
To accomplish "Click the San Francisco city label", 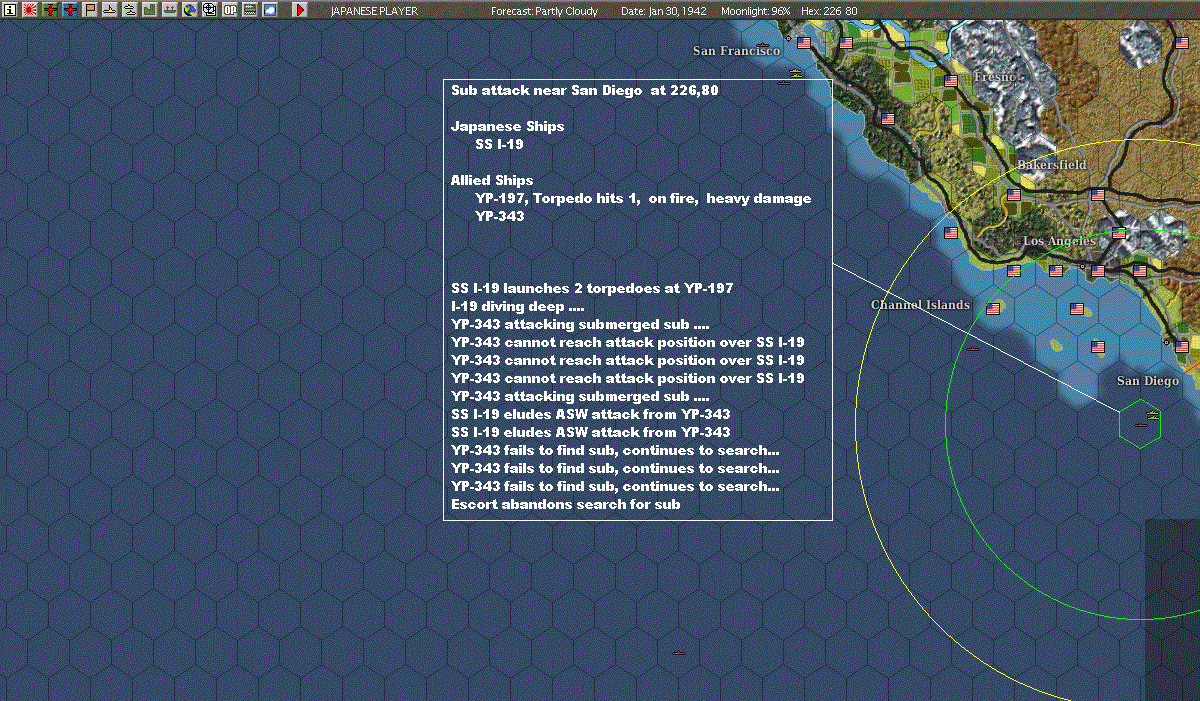I will (x=737, y=51).
